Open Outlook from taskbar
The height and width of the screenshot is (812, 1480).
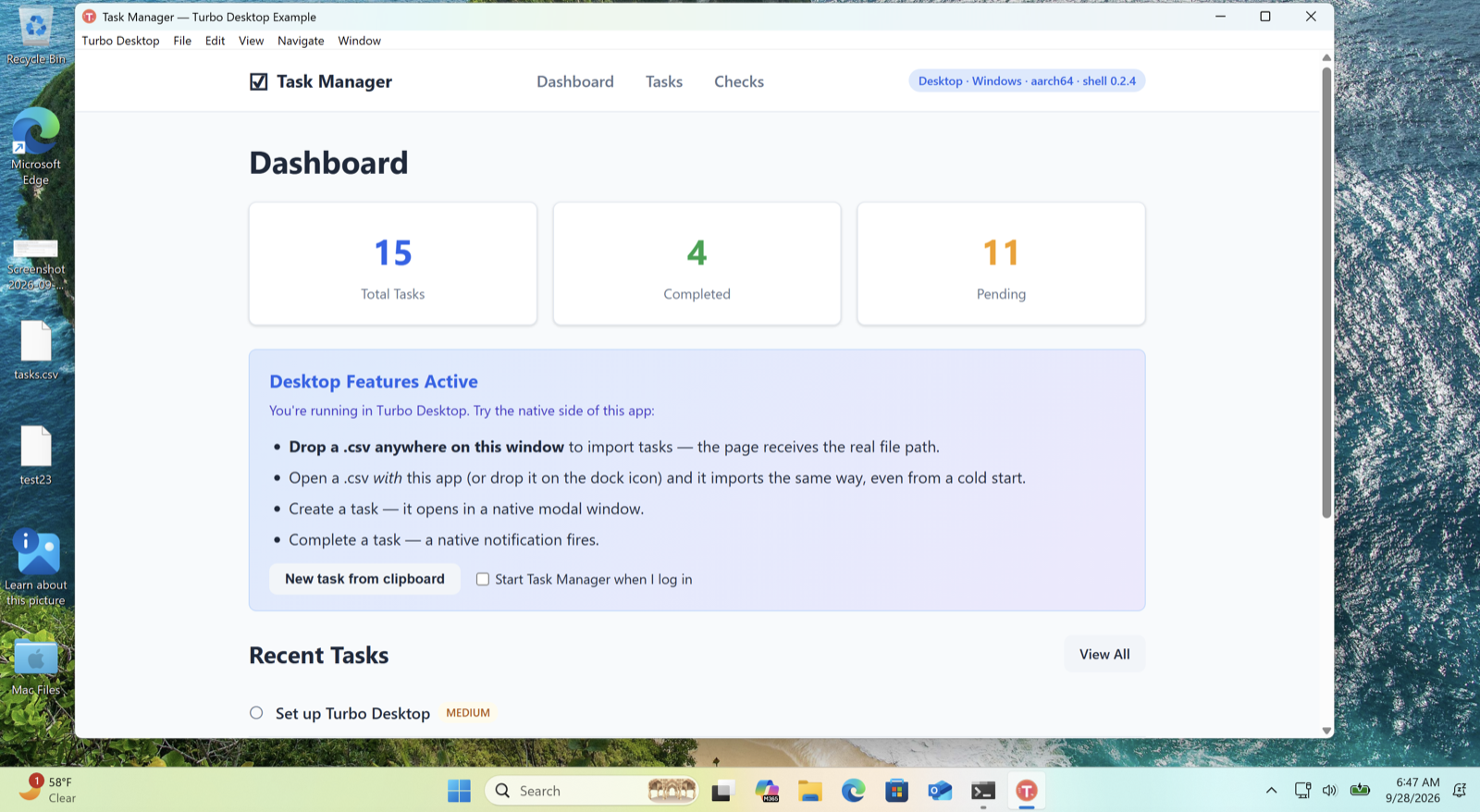(940, 791)
